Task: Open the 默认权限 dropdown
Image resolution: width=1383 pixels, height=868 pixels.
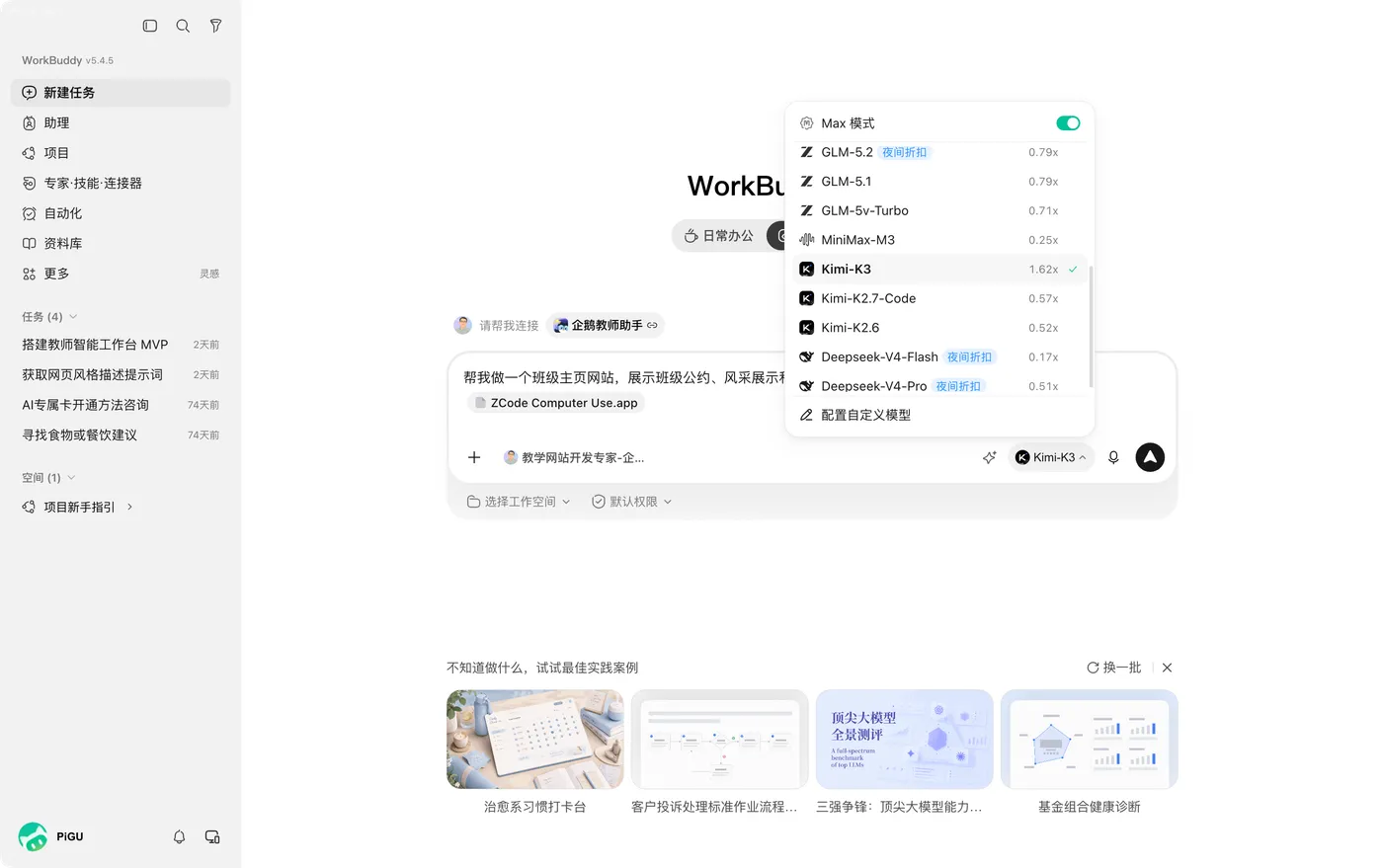Action: click(632, 502)
